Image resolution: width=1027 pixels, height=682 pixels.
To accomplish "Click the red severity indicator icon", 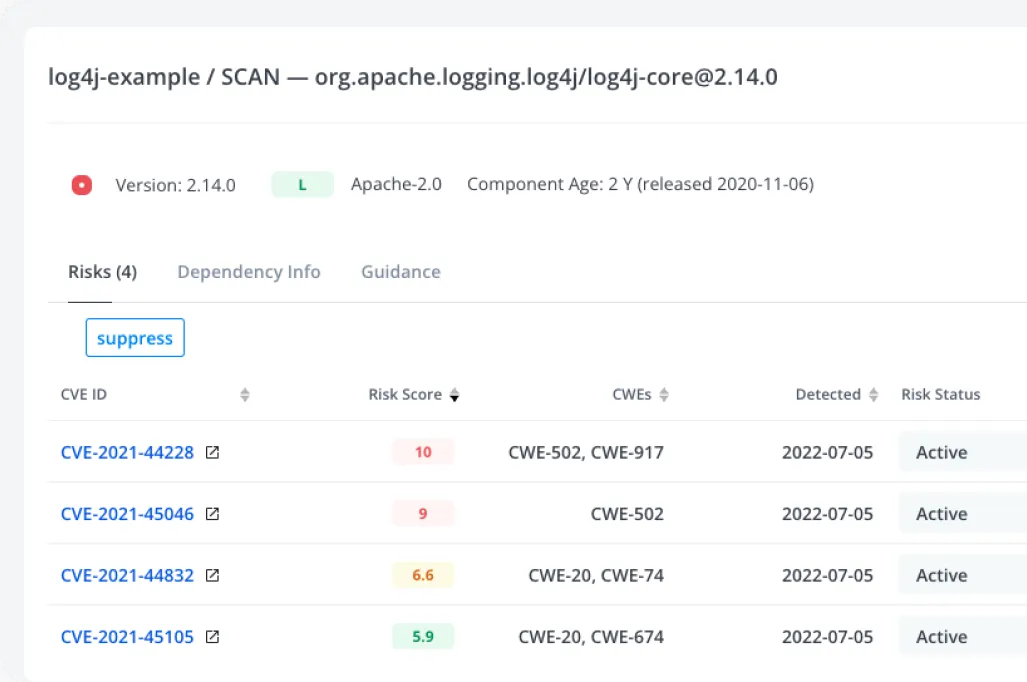I will pos(81,185).
